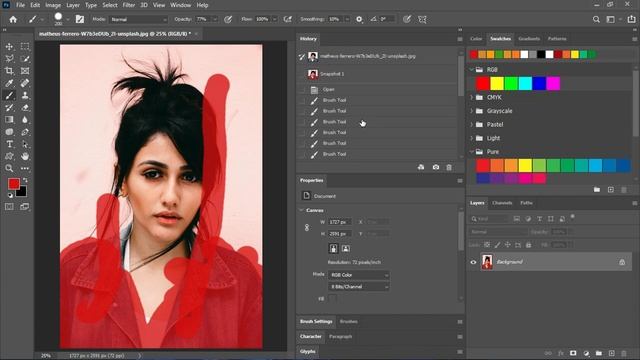Expand the Pastel swatch group
Viewport: 640px width, 360px height.
coord(472,124)
